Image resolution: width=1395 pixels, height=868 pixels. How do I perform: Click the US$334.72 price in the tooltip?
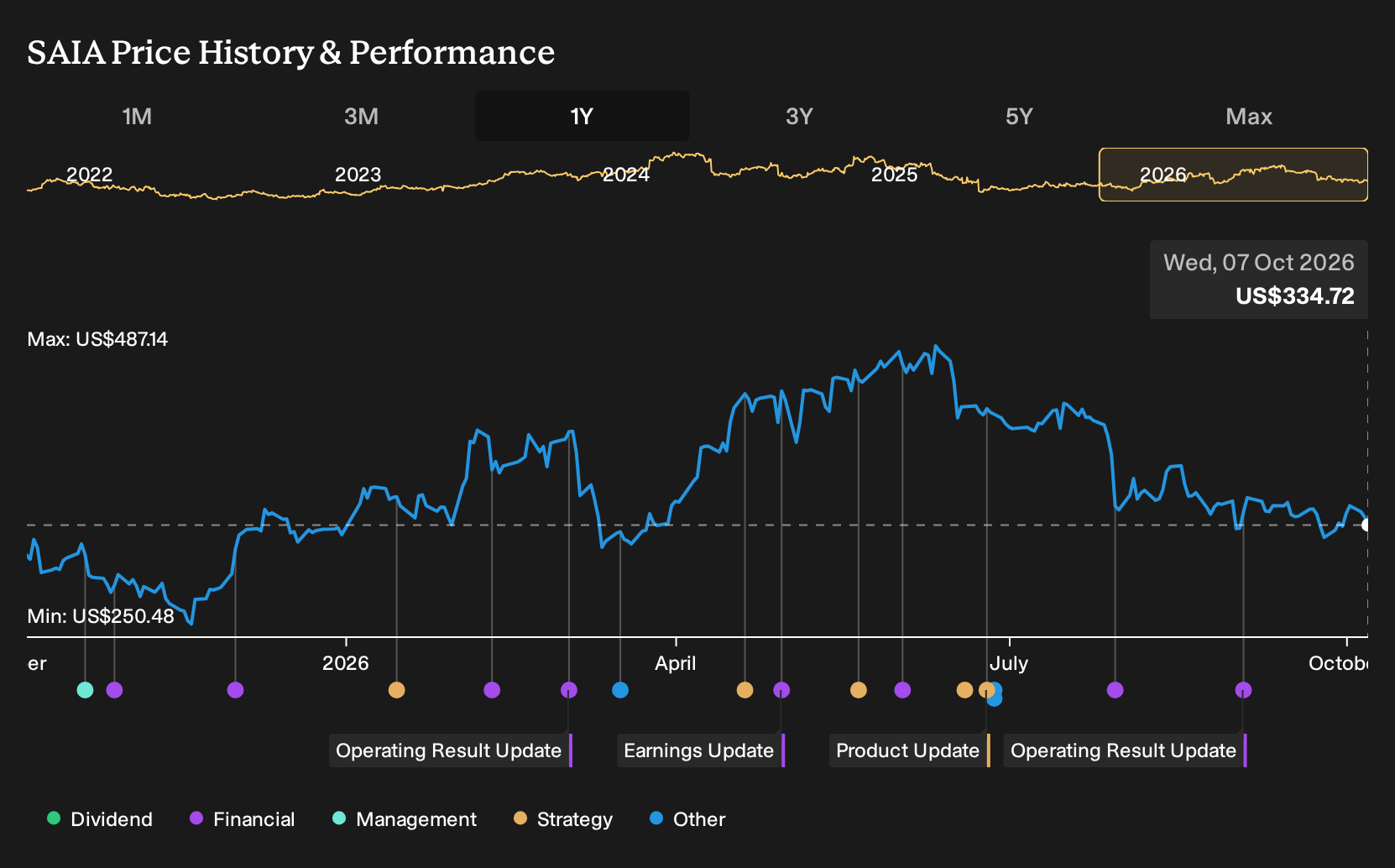pyautogui.click(x=1295, y=295)
